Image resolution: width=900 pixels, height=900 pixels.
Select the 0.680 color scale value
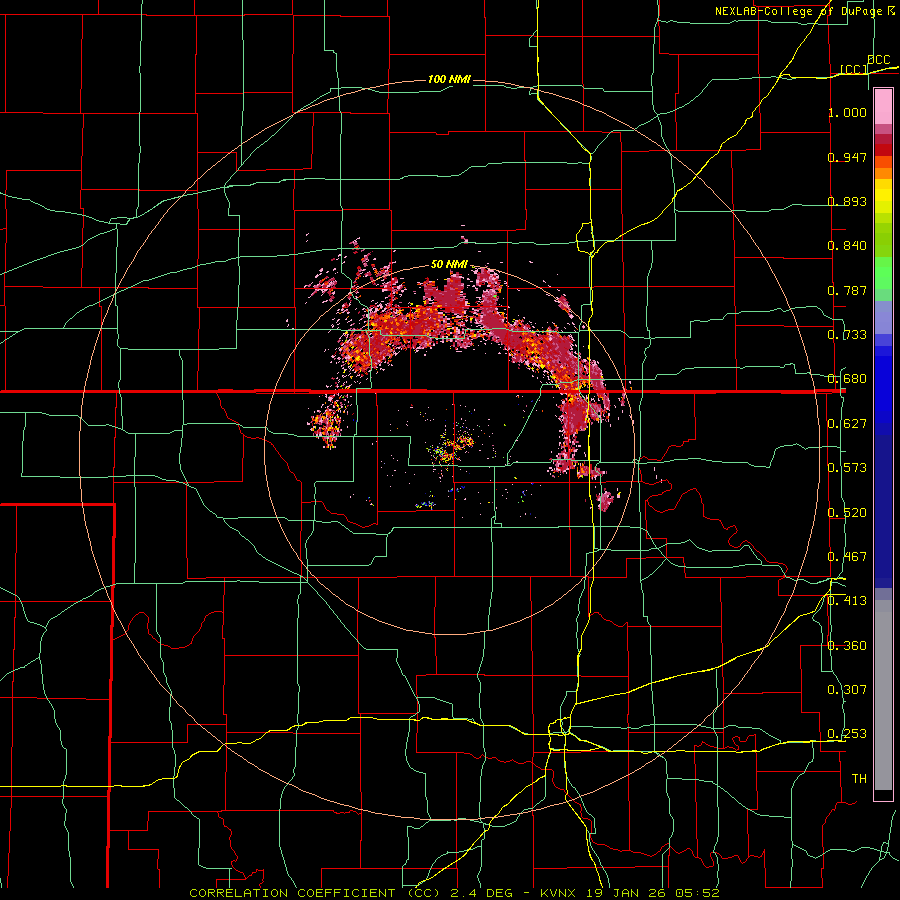click(x=847, y=379)
